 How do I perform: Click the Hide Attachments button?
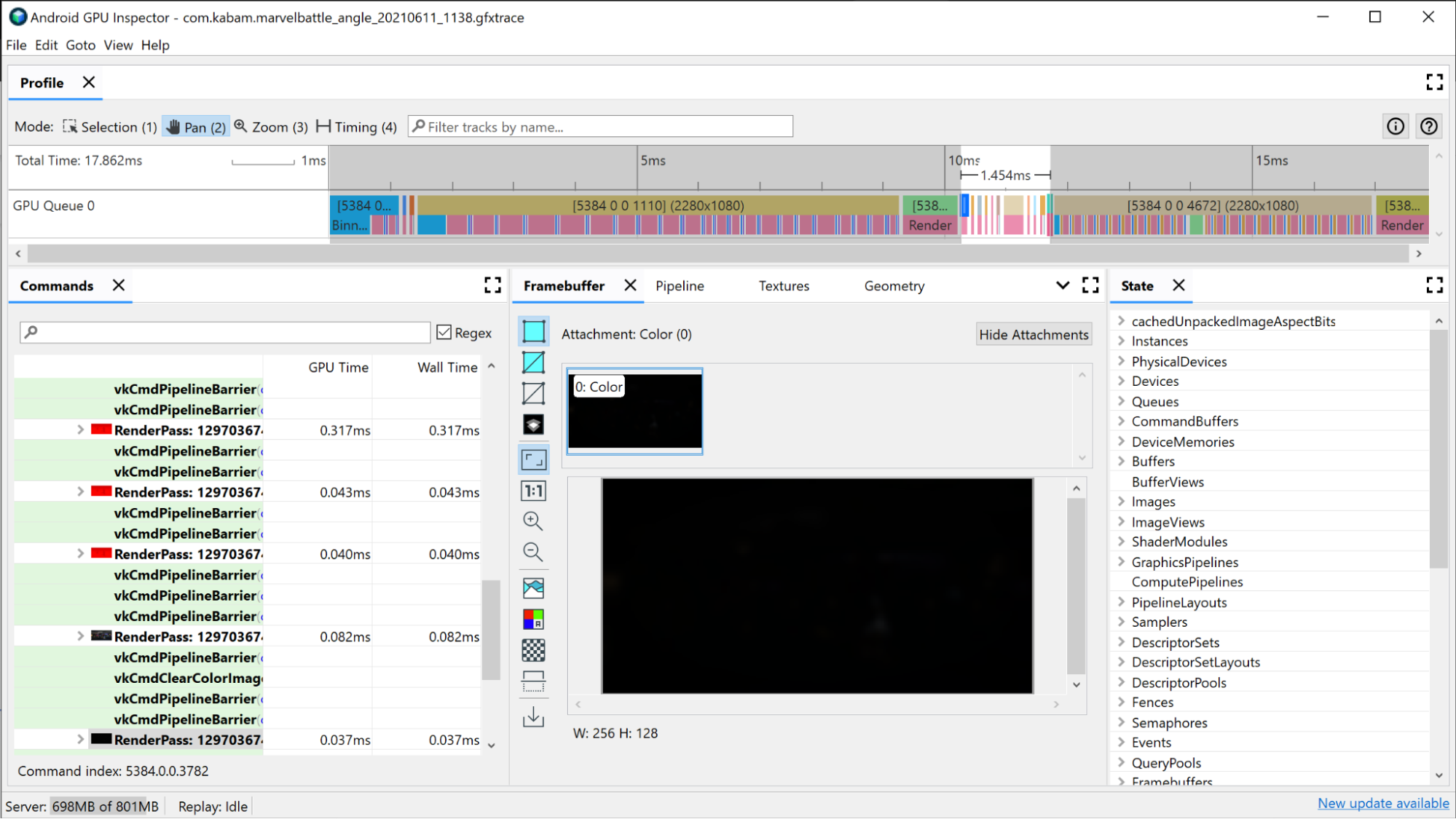(x=1034, y=333)
